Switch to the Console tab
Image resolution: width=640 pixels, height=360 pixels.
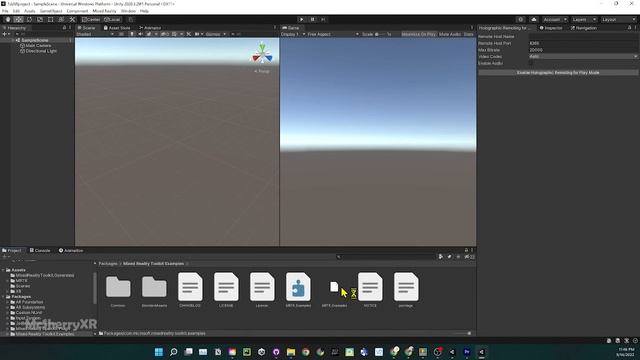coord(40,251)
